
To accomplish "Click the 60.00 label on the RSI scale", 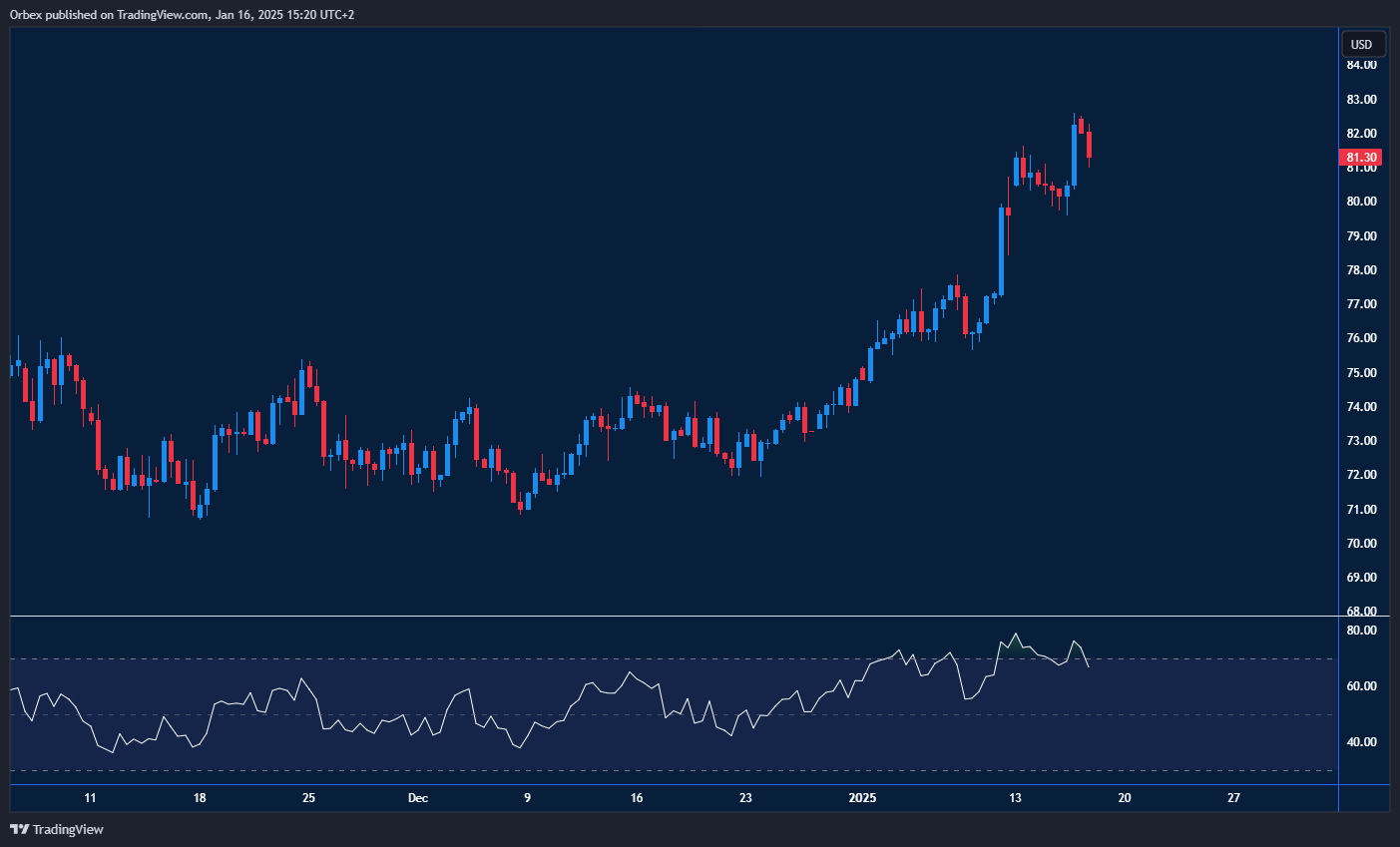I will [x=1361, y=686].
